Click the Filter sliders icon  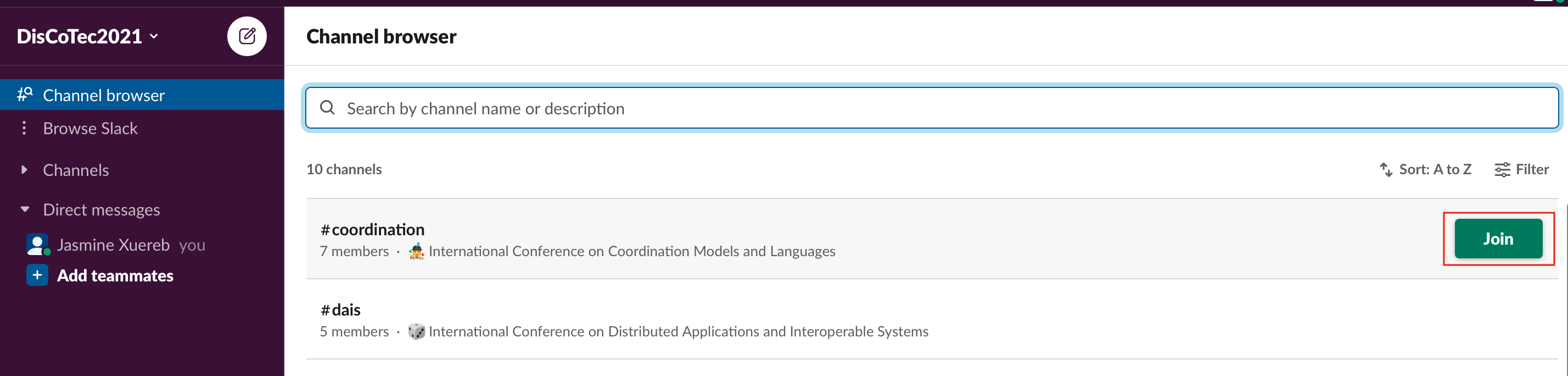[x=1502, y=169]
